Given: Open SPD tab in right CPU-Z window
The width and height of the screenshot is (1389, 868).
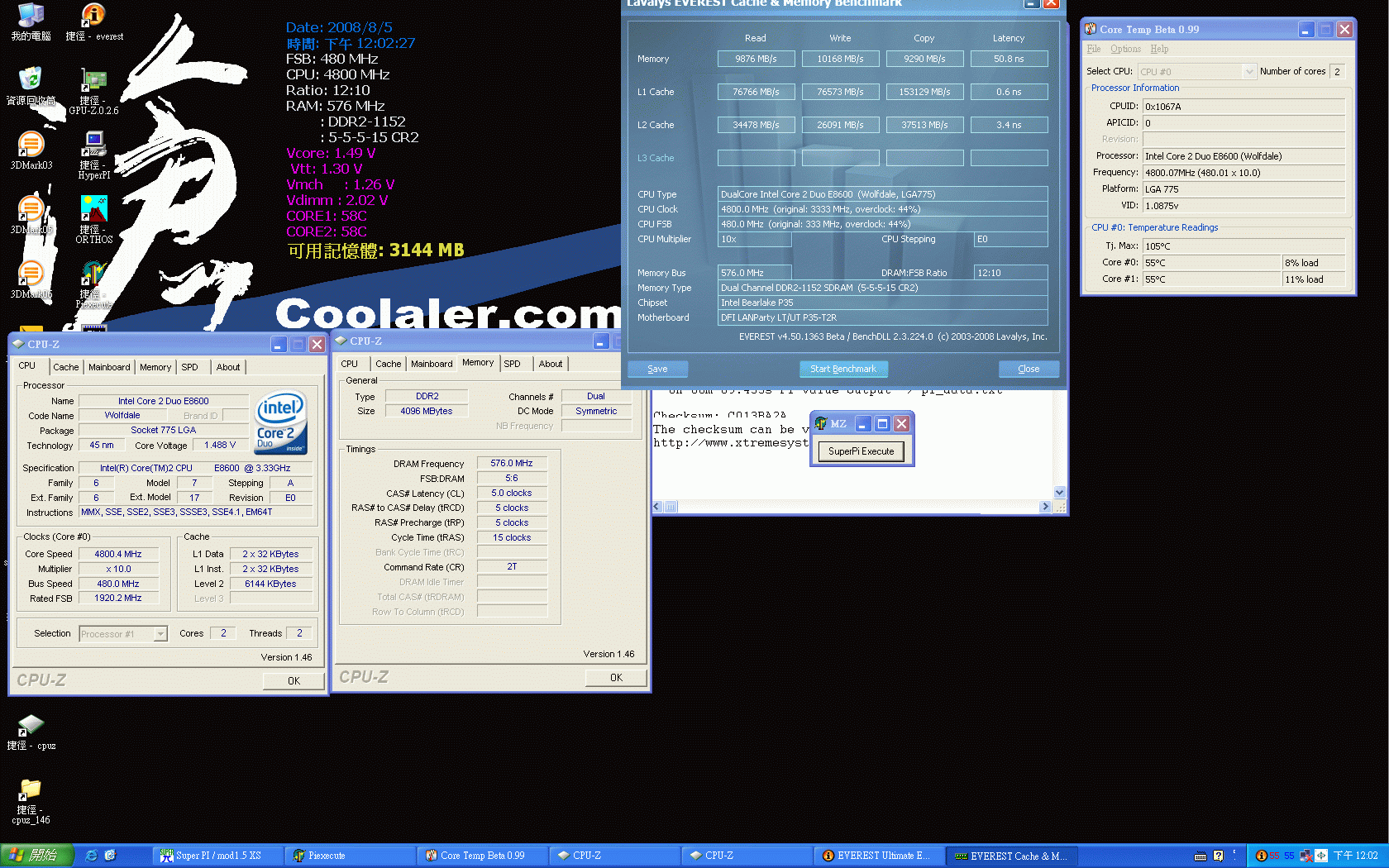Looking at the screenshot, I should 513,364.
